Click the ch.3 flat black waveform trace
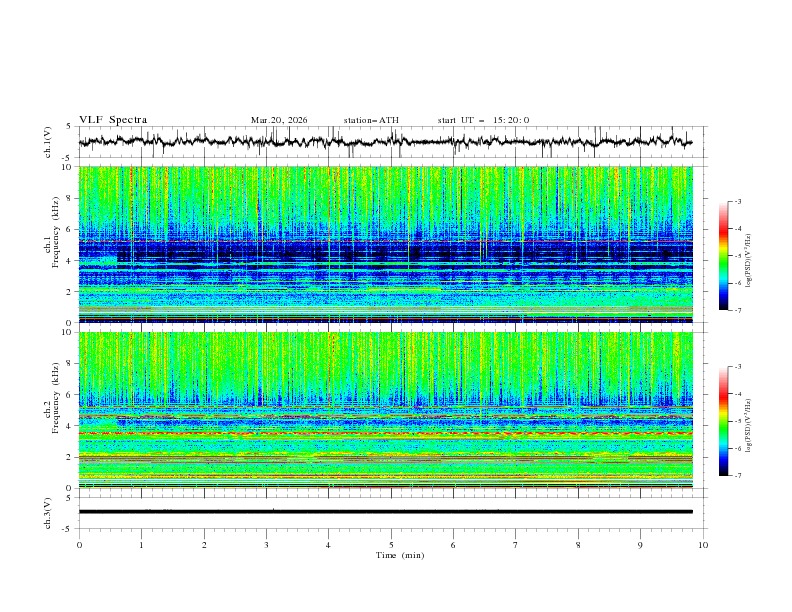This screenshot has width=792, height=612. point(386,512)
